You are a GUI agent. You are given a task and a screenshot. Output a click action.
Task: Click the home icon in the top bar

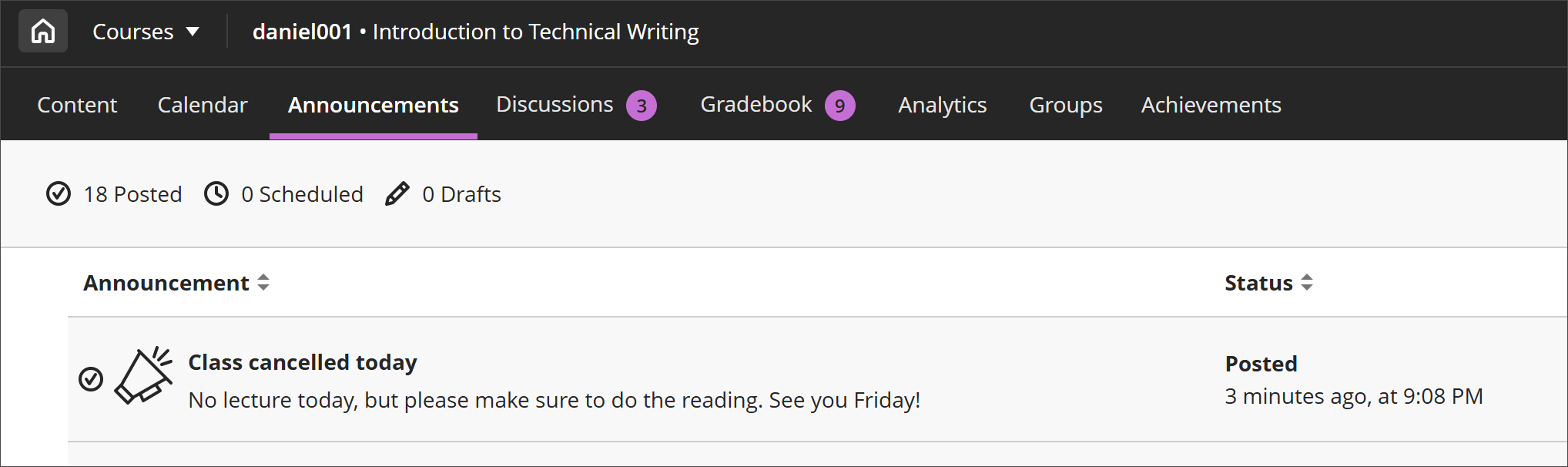click(42, 31)
